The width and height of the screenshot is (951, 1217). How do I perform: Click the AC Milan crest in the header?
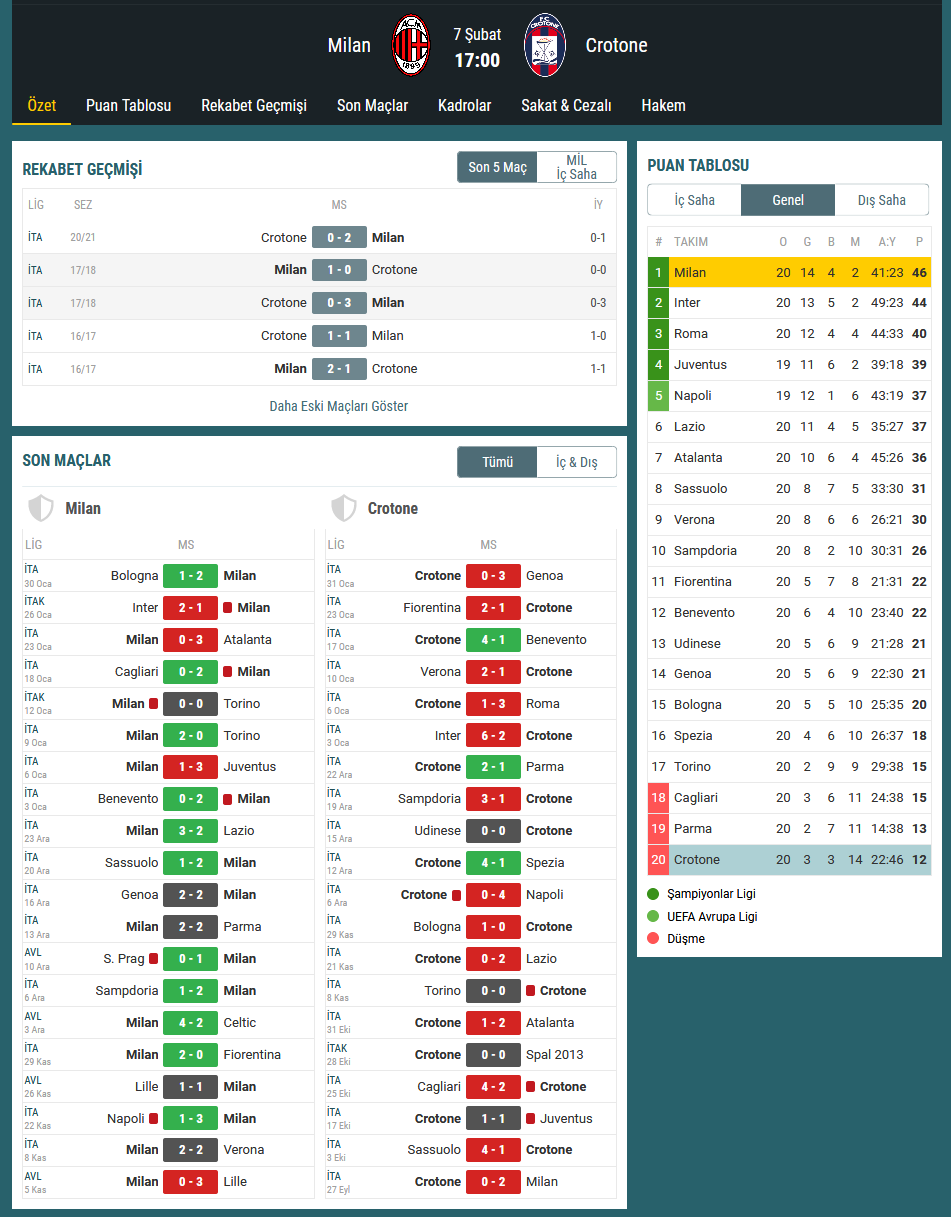point(411,45)
